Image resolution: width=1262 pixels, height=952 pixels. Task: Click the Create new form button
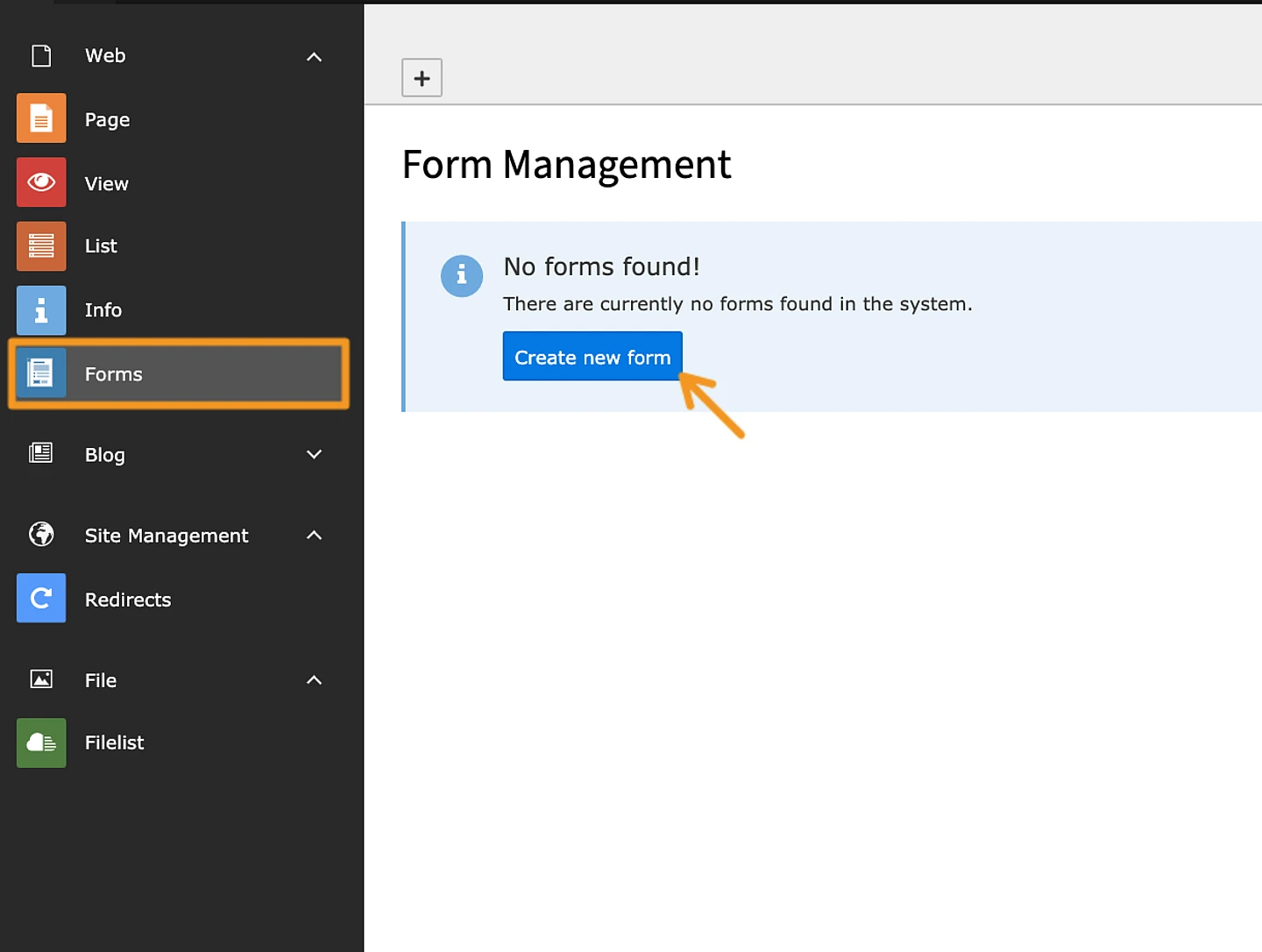[592, 356]
